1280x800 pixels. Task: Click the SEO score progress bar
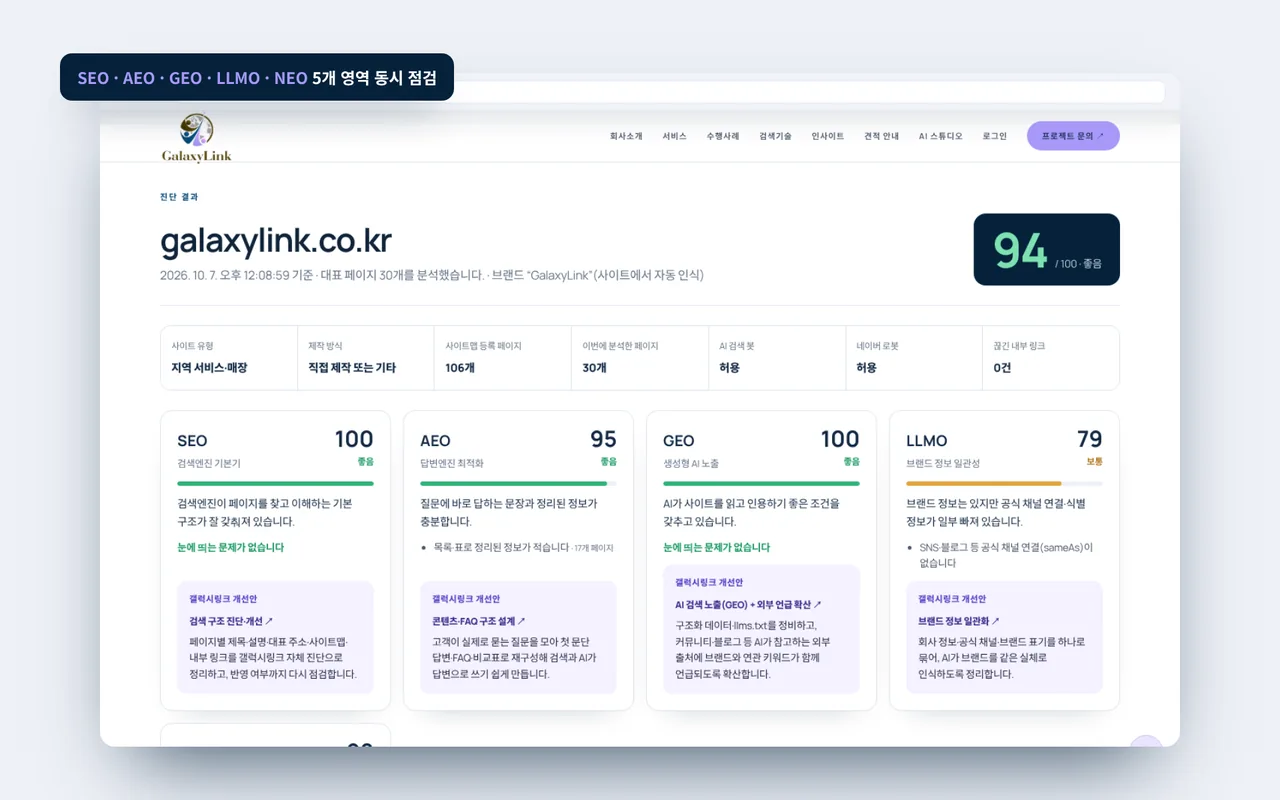pyautogui.click(x=275, y=483)
